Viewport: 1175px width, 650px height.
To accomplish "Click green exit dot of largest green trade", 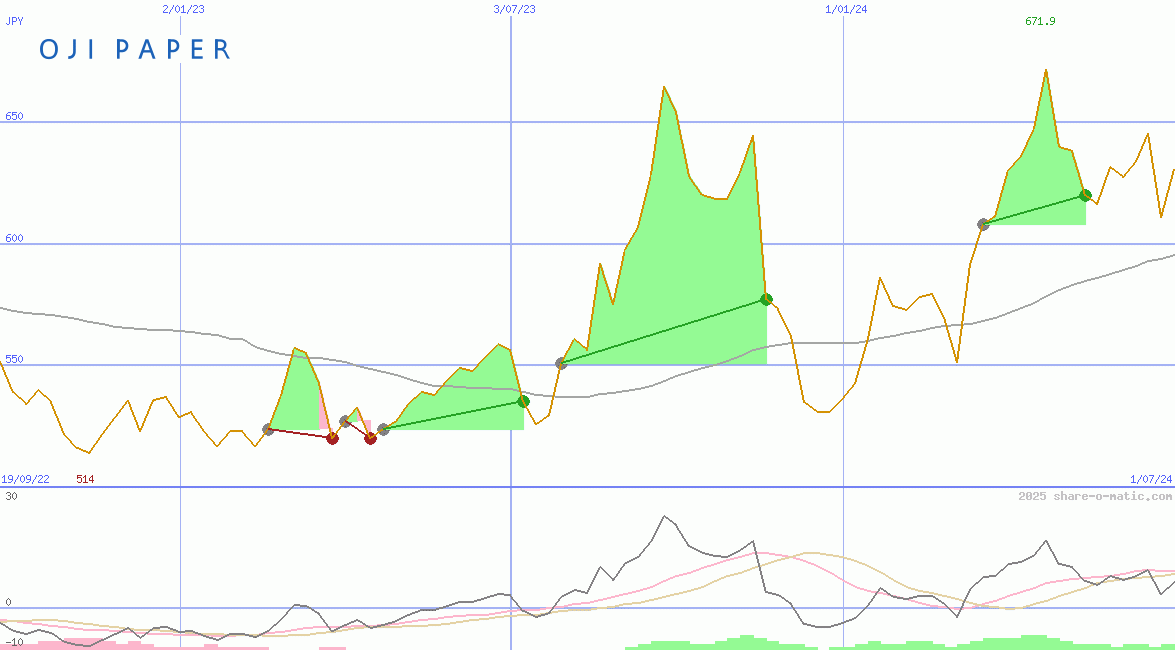I will 766,299.
